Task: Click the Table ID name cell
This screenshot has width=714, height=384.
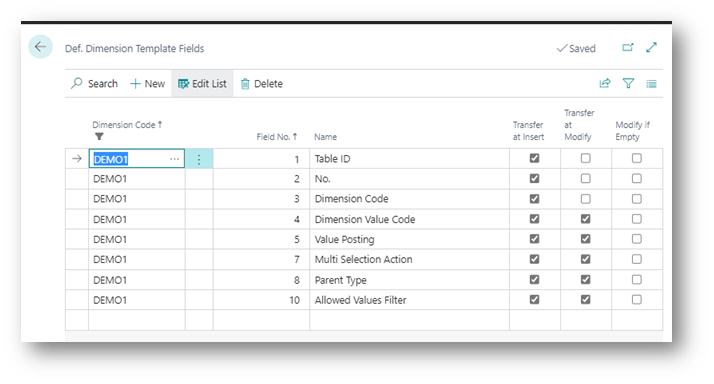Action: click(x=409, y=159)
